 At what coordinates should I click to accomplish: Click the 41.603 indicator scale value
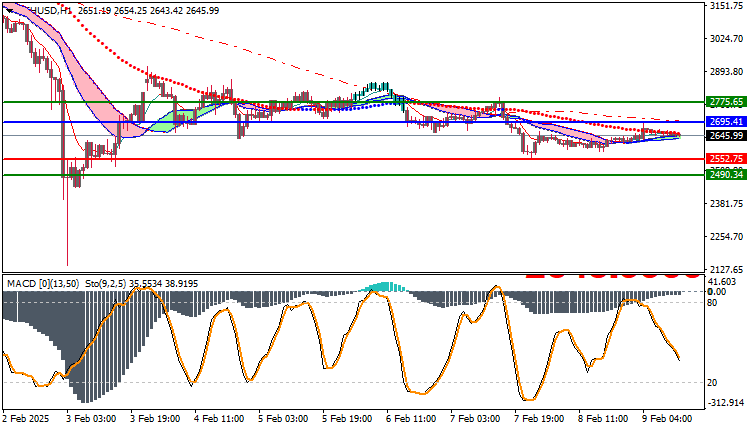(722, 282)
